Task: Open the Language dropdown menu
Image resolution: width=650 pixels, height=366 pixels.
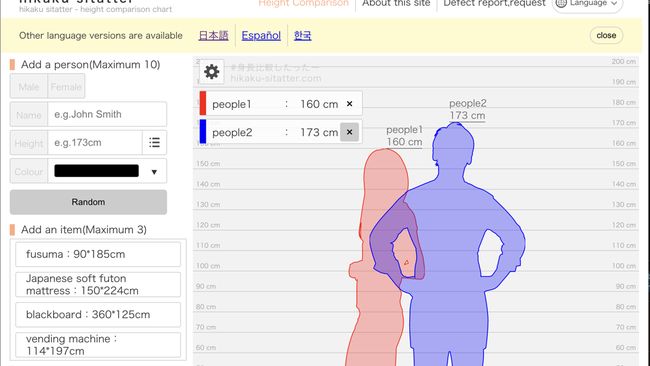Action: (588, 3)
